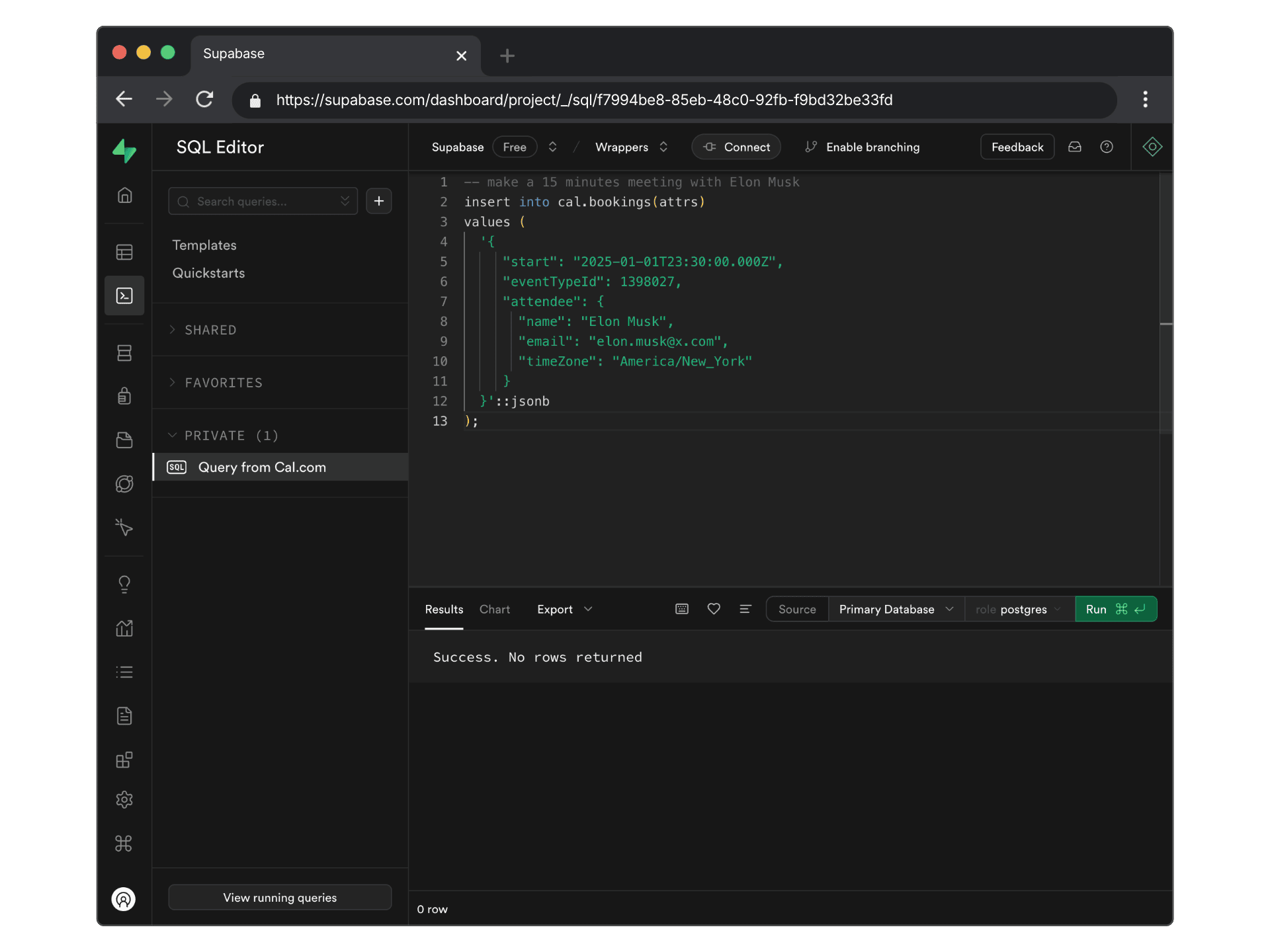Click the user avatar icon

(124, 899)
